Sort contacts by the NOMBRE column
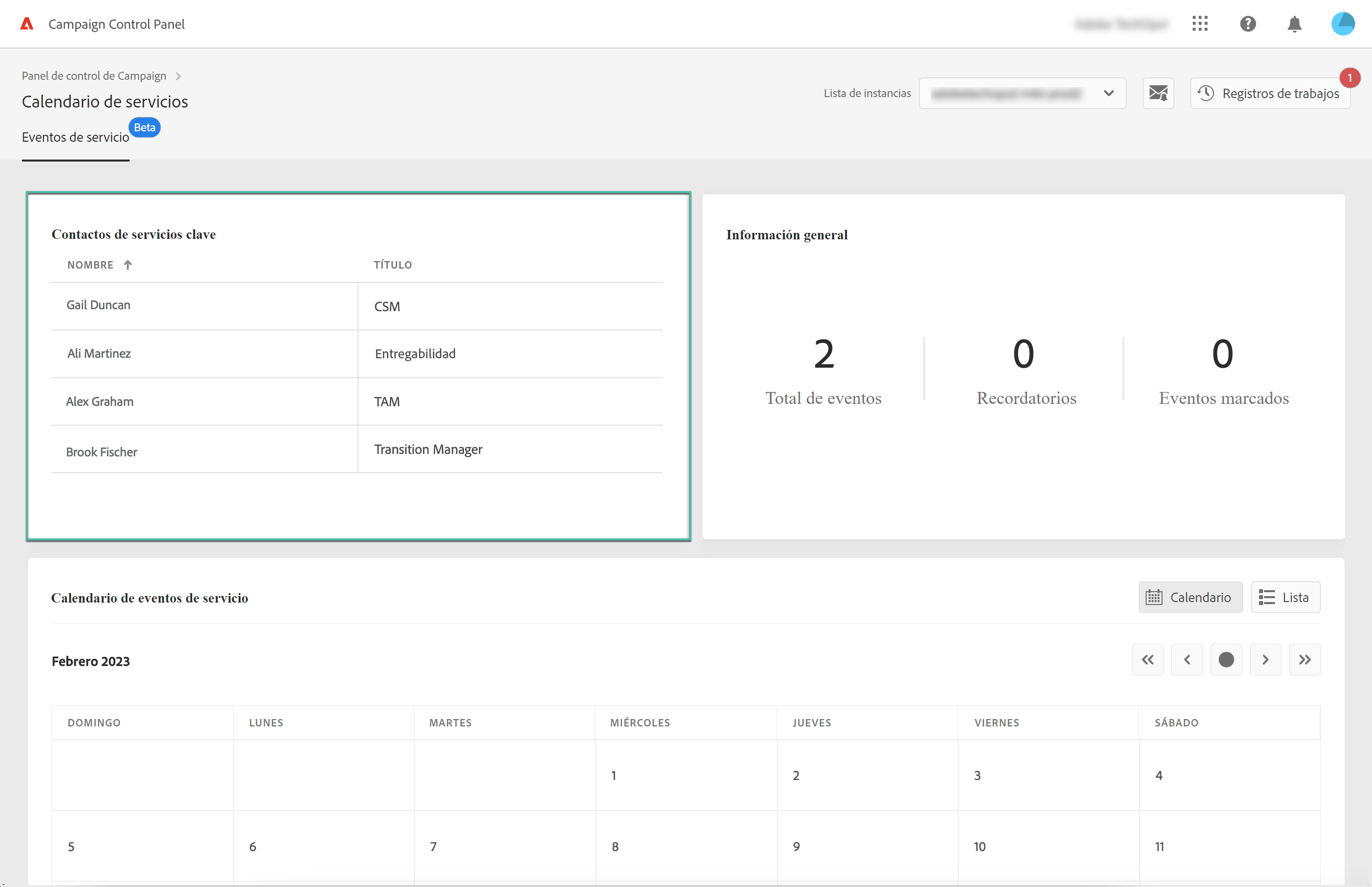Image resolution: width=1372 pixels, height=887 pixels. pos(90,265)
